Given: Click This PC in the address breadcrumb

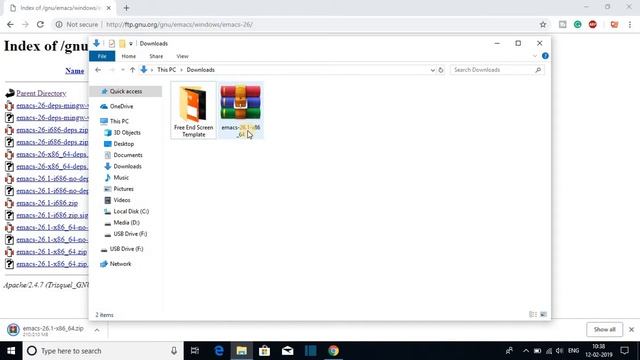Looking at the screenshot, I should point(167,70).
